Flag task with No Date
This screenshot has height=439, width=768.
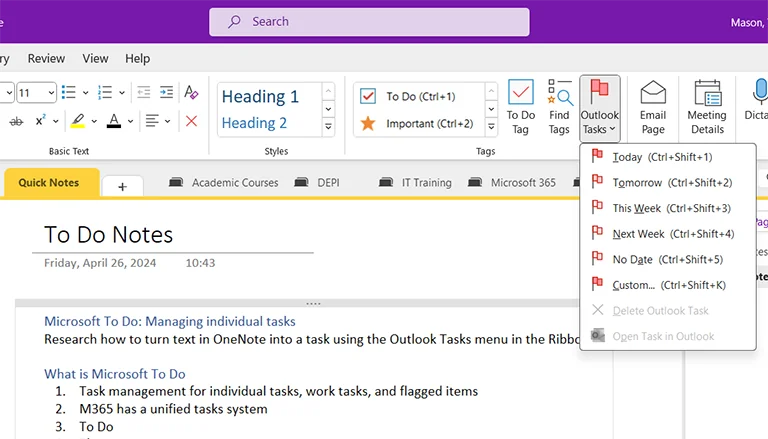point(668,259)
